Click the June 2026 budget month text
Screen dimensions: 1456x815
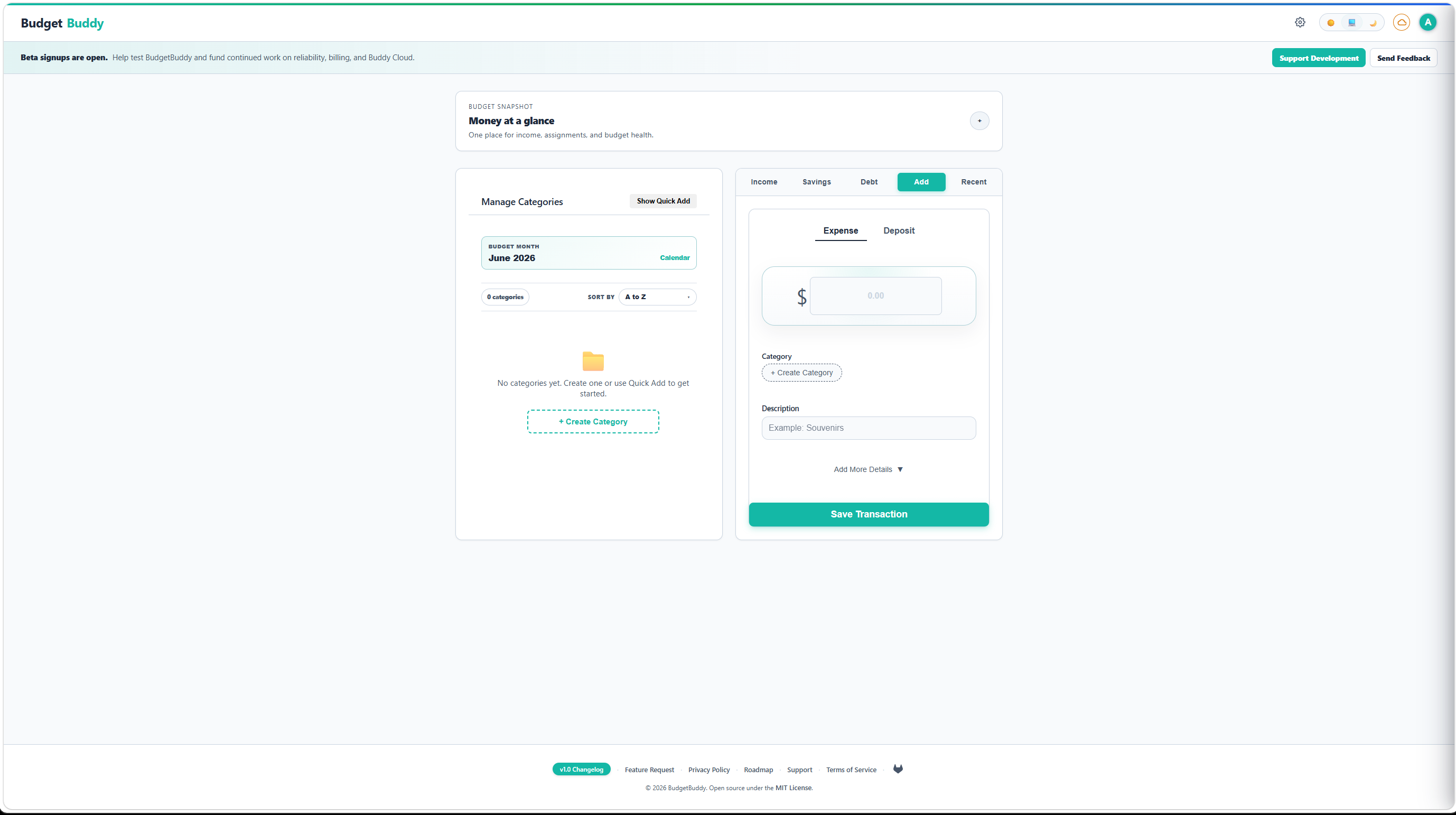[511, 258]
